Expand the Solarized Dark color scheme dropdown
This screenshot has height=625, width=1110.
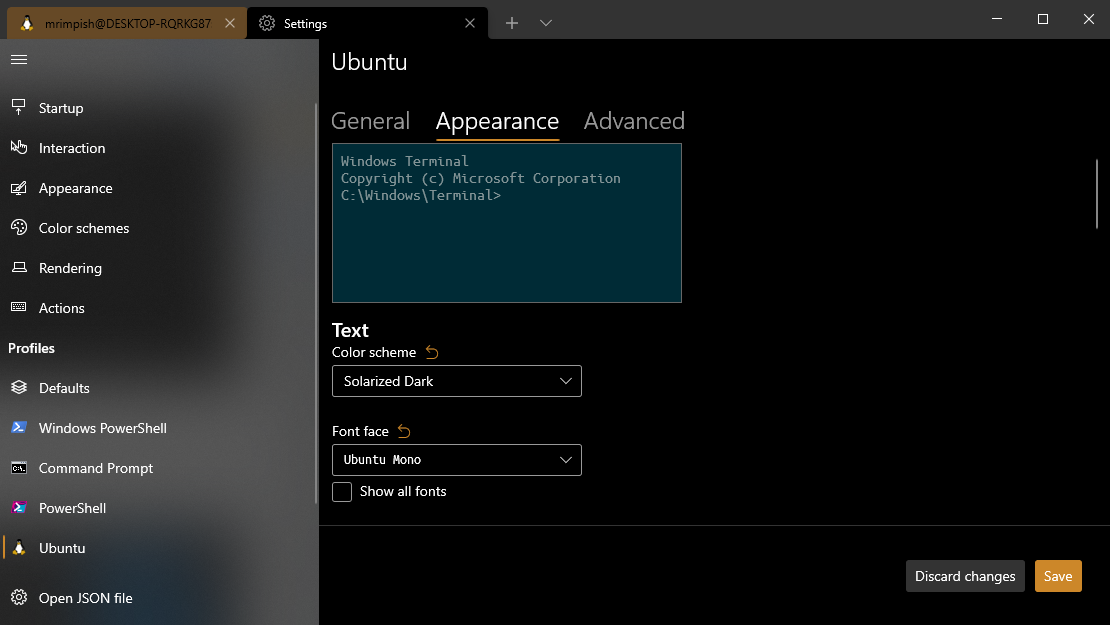coord(456,381)
